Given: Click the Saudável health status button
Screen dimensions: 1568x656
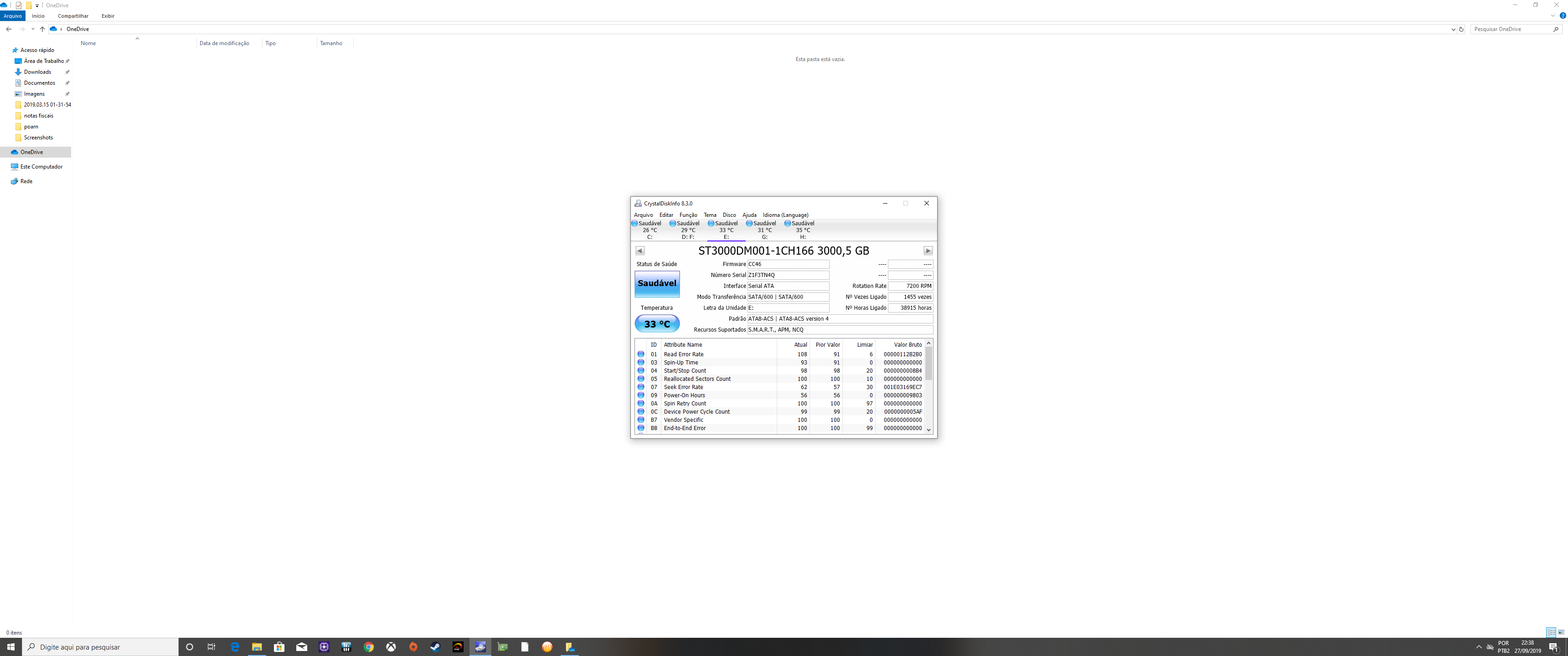Looking at the screenshot, I should [x=657, y=283].
